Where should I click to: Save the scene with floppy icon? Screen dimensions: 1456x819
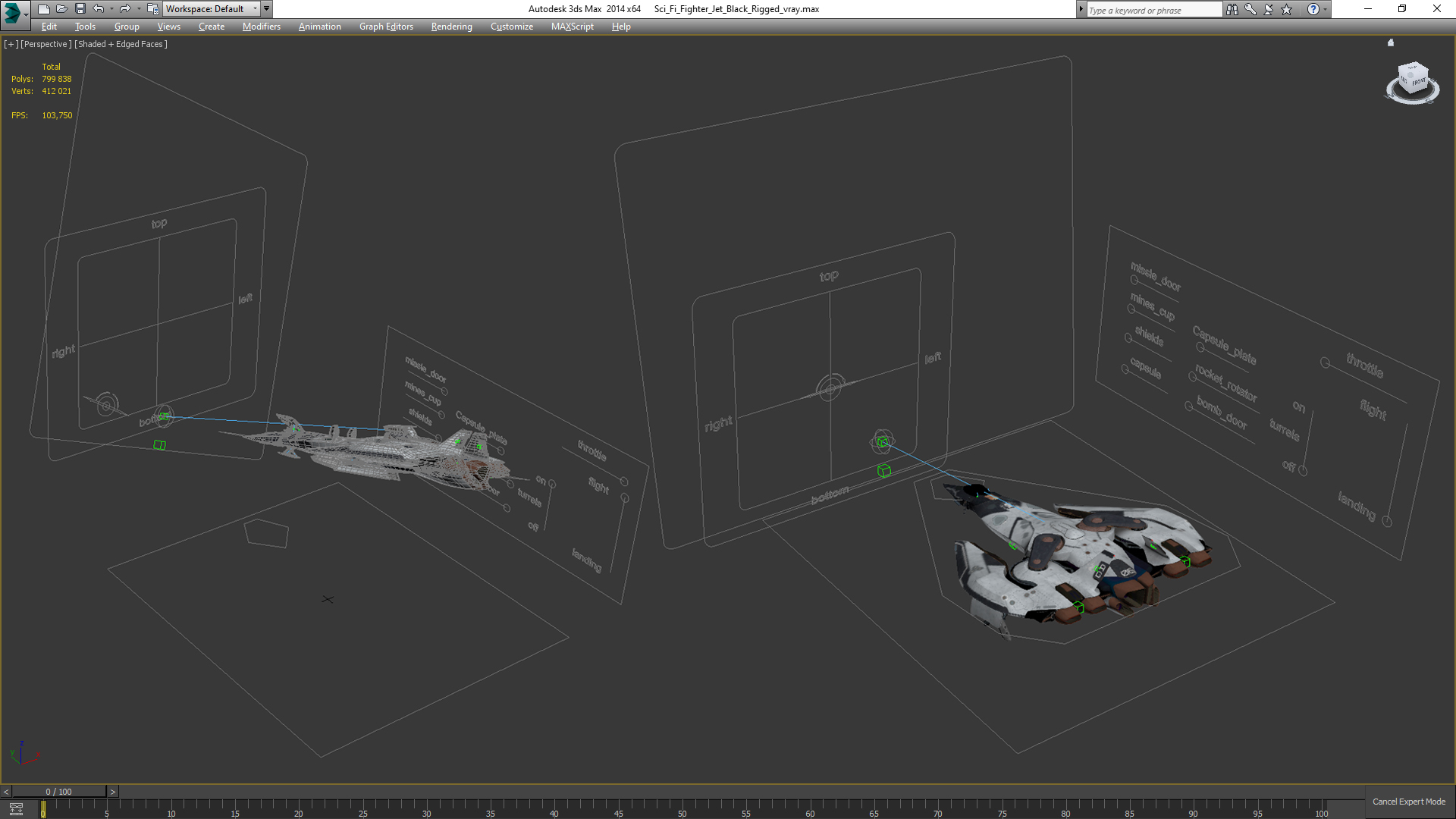[80, 9]
